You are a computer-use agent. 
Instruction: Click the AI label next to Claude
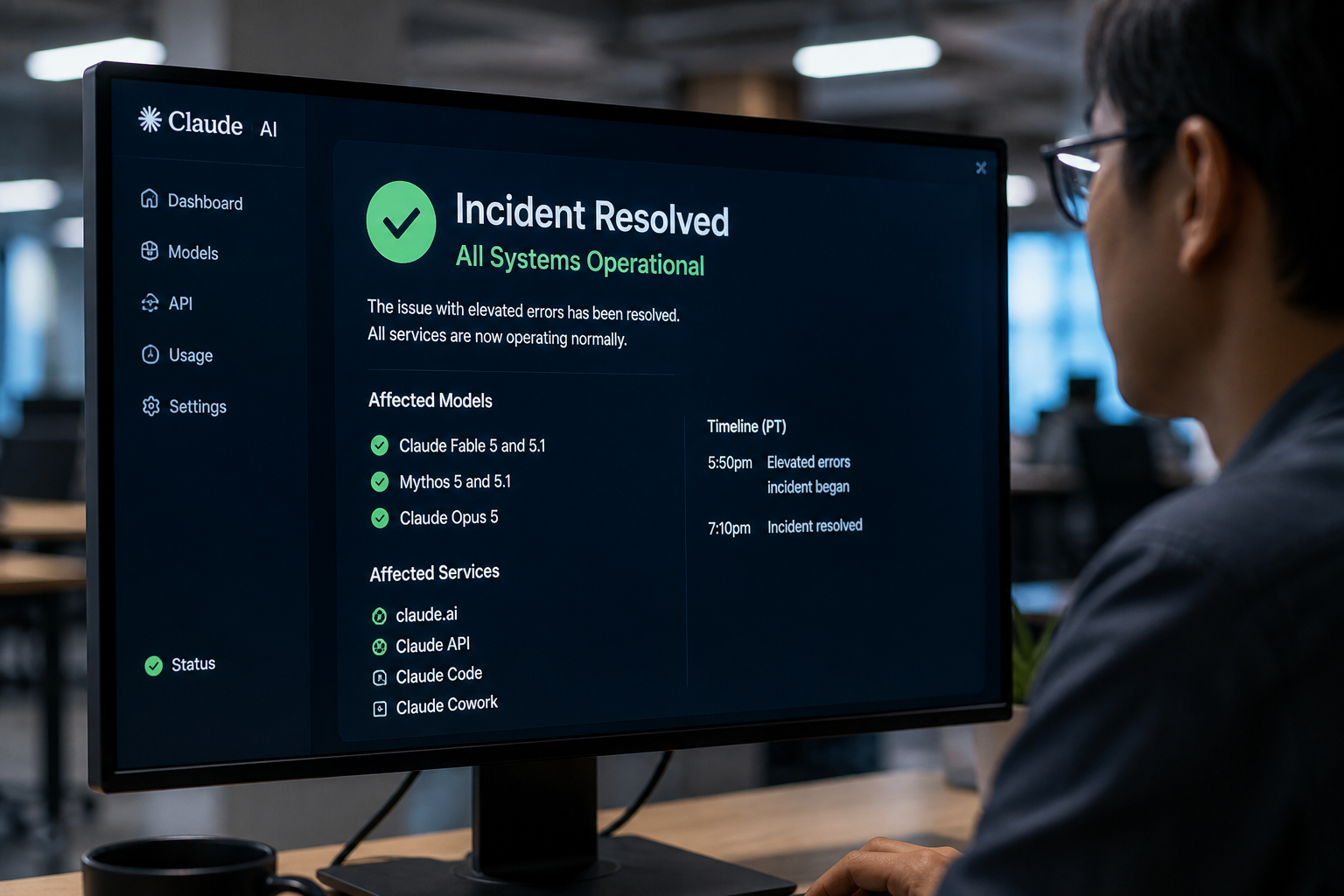click(x=269, y=129)
